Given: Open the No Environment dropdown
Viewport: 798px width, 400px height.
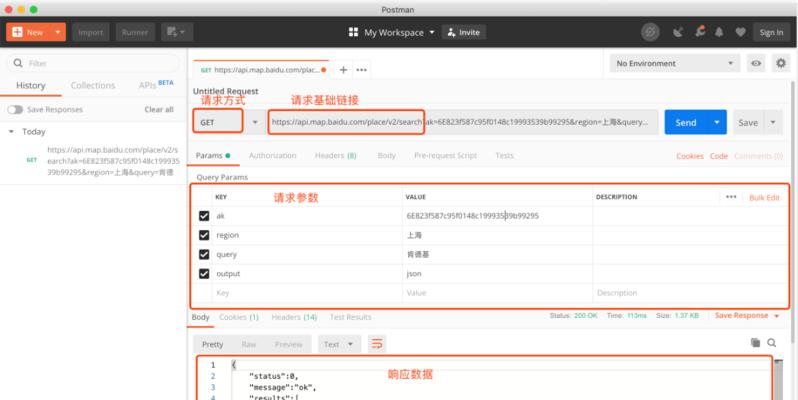Looking at the screenshot, I should 675,63.
